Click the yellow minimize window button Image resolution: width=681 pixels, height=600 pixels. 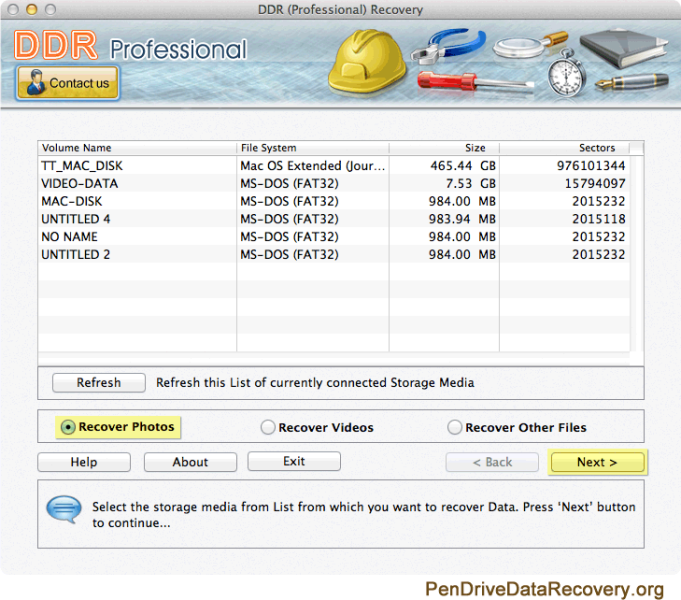31,9
